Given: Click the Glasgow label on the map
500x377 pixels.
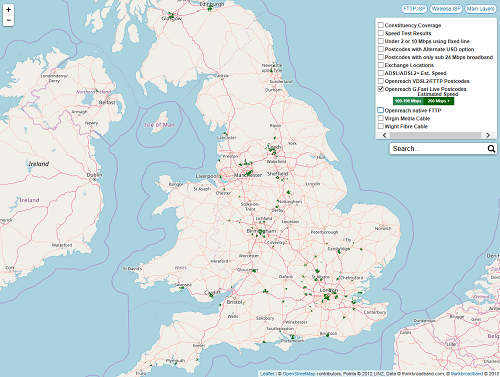Looking at the screenshot, I should coord(172,19).
